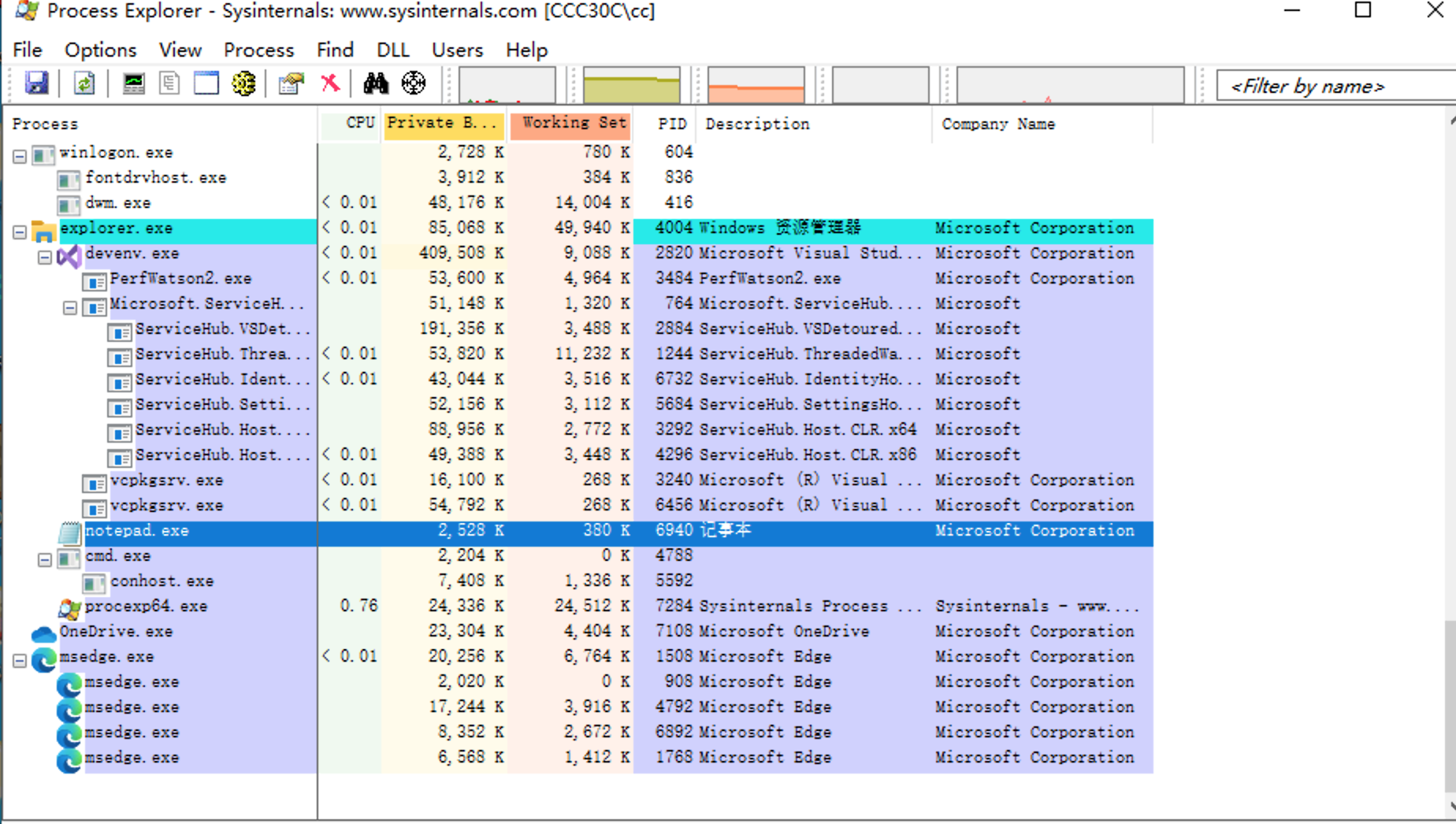Sort by the CPU column header

[x=350, y=124]
